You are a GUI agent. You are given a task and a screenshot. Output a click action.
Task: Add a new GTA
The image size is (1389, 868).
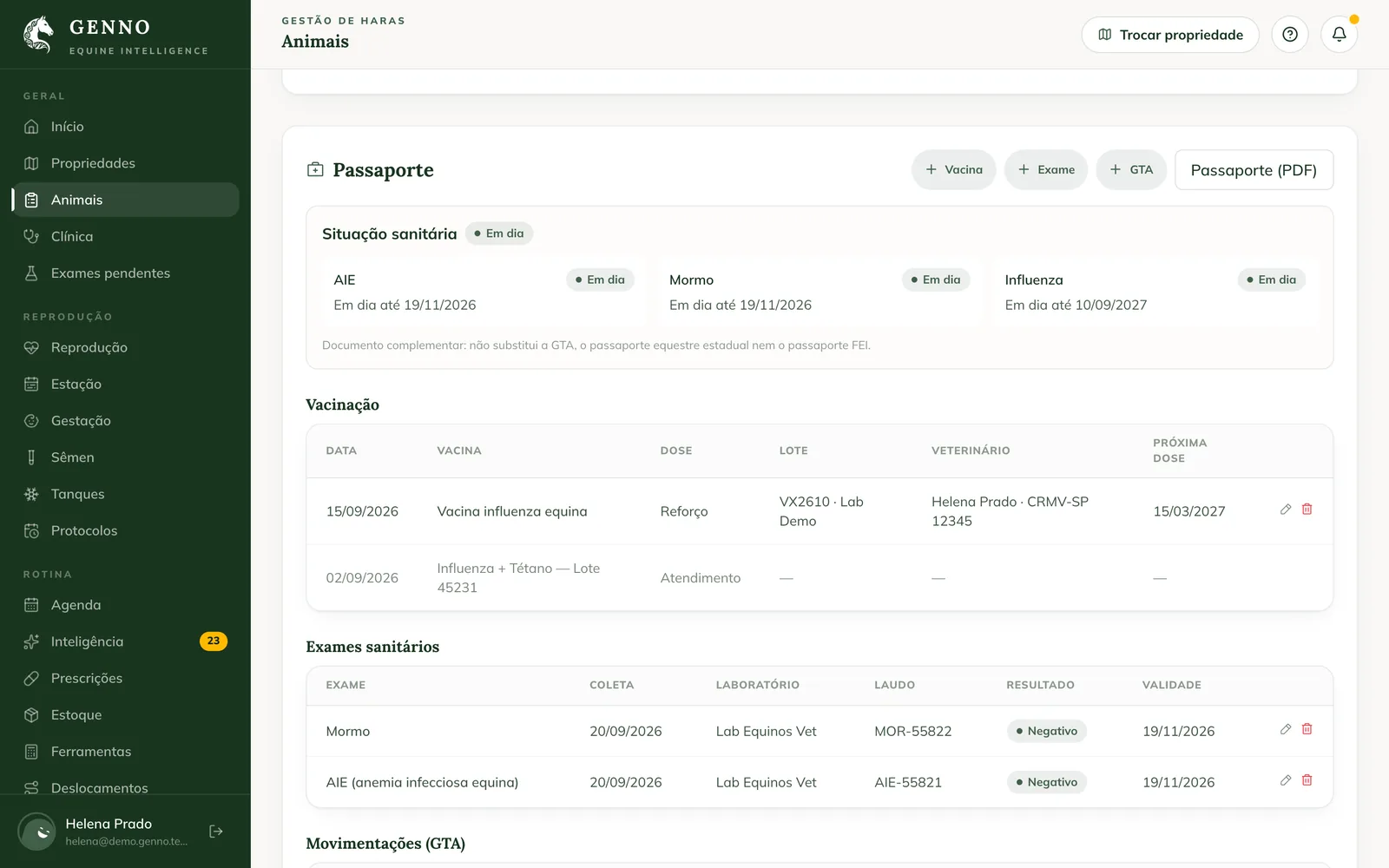[x=1131, y=169]
